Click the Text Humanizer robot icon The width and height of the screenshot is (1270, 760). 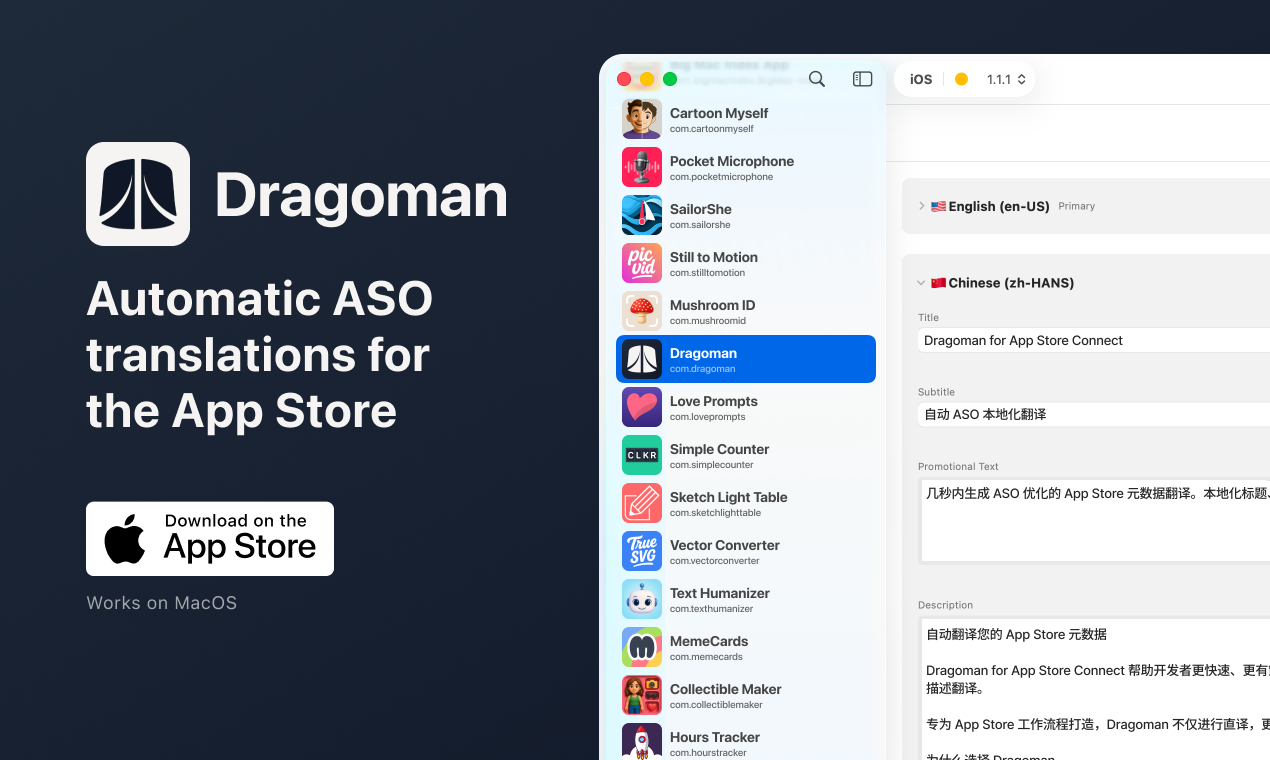pos(642,599)
